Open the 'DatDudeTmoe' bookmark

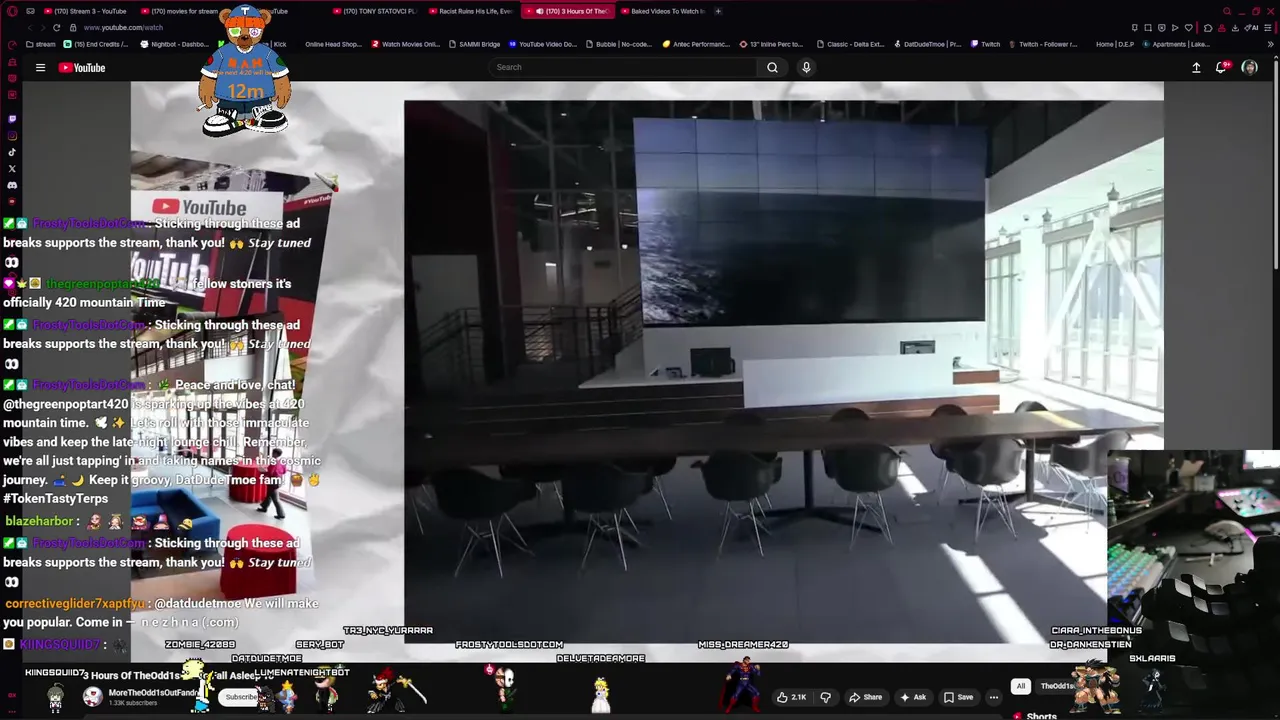click(x=927, y=44)
